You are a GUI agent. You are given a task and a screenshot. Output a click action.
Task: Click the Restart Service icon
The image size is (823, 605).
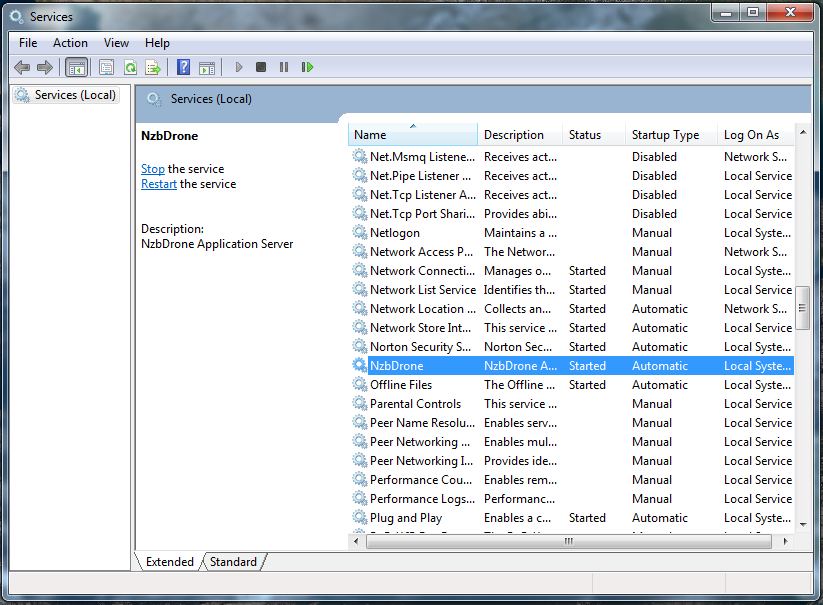tap(308, 67)
